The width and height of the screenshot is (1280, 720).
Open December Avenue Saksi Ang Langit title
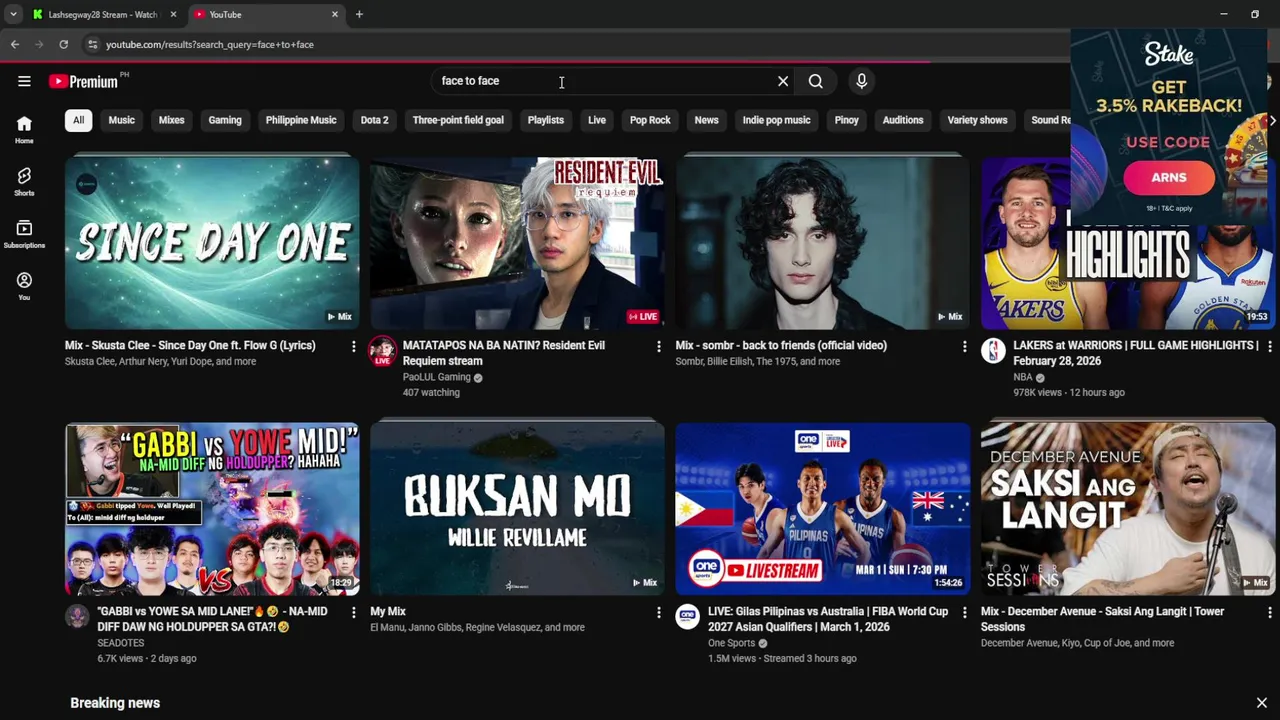[x=1102, y=619]
